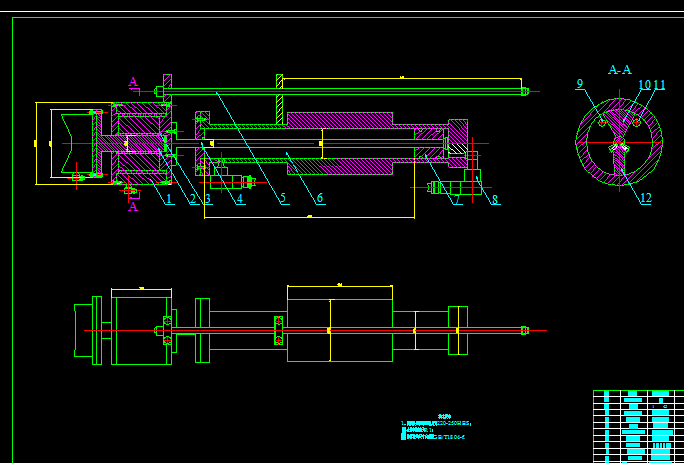
Task: Select the title block parts table
Action: 639,426
